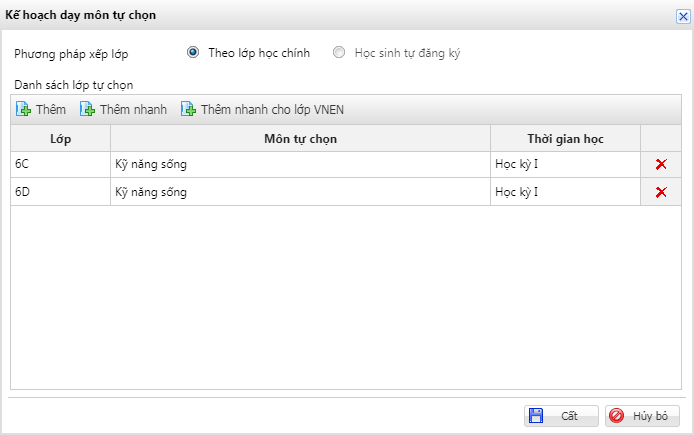The height and width of the screenshot is (435, 694).
Task: Click the Lớp column header
Action: point(60,138)
